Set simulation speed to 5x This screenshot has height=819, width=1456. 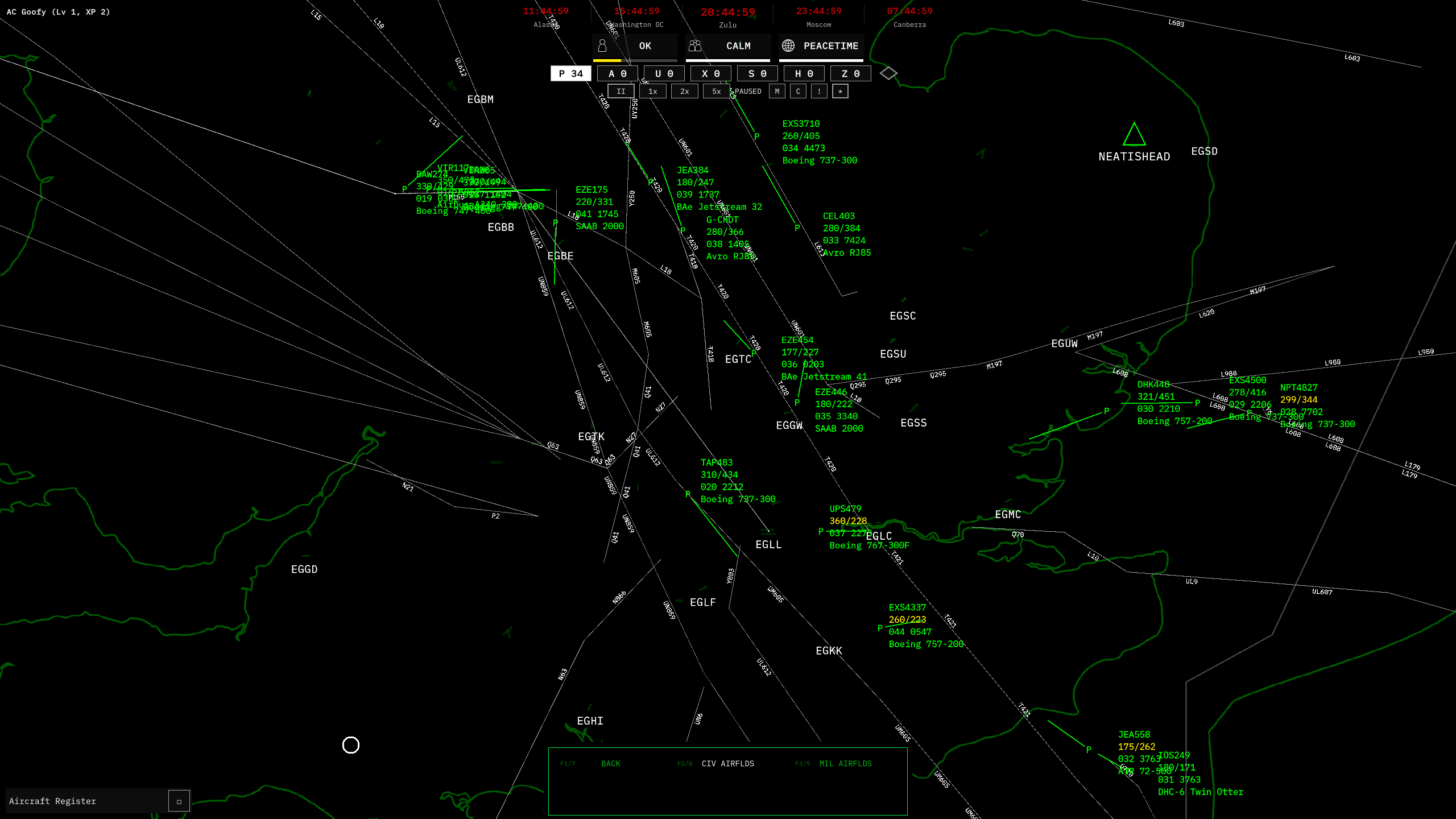tap(716, 91)
